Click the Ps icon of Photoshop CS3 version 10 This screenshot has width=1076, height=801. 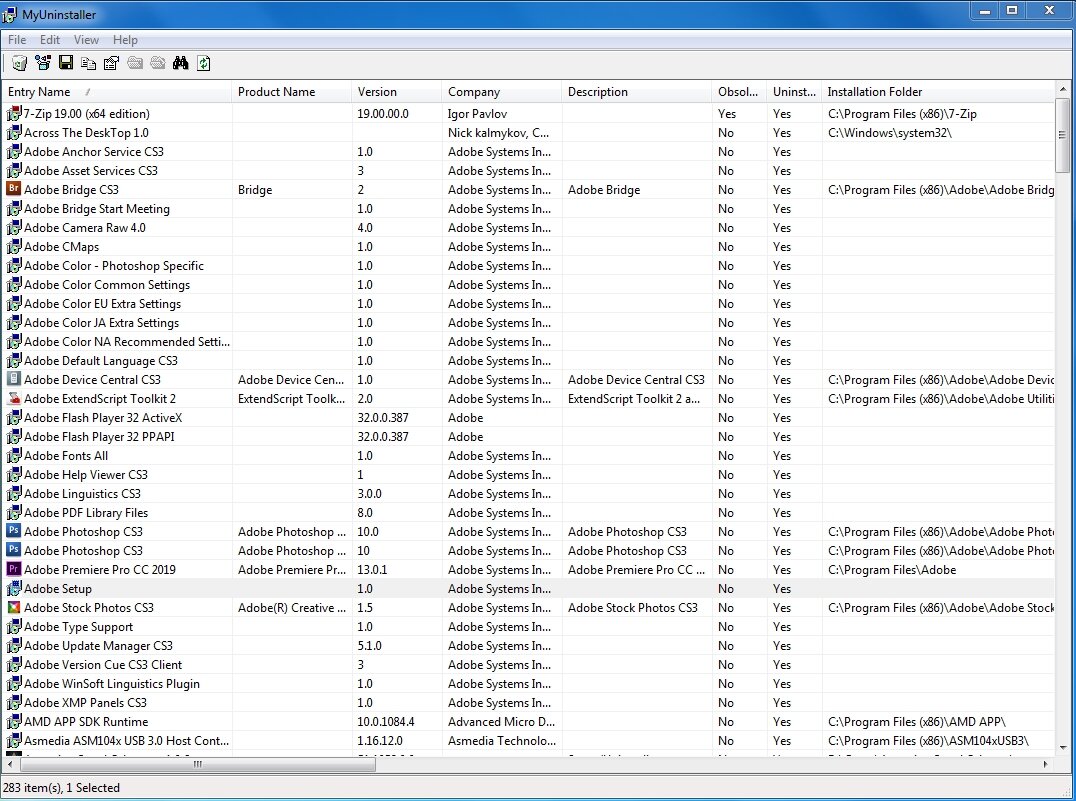(x=14, y=550)
